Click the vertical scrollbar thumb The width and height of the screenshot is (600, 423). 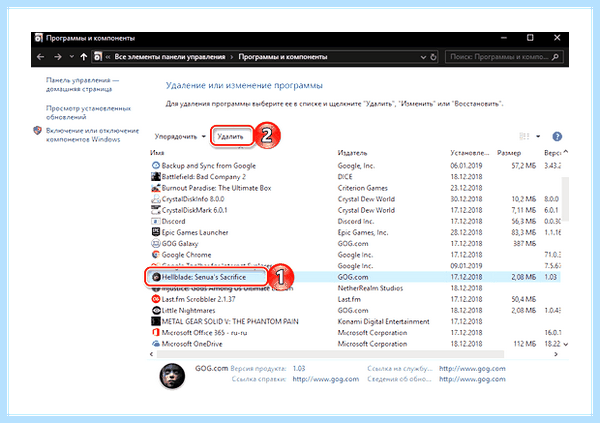tap(566, 199)
